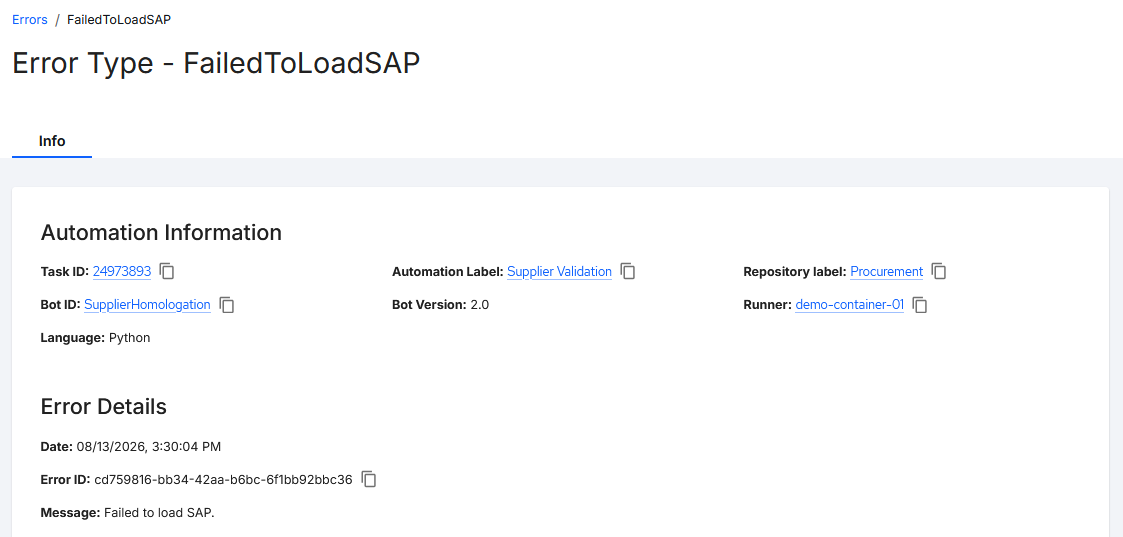The image size is (1123, 537).
Task: Copy the Automation Label value
Action: [628, 271]
